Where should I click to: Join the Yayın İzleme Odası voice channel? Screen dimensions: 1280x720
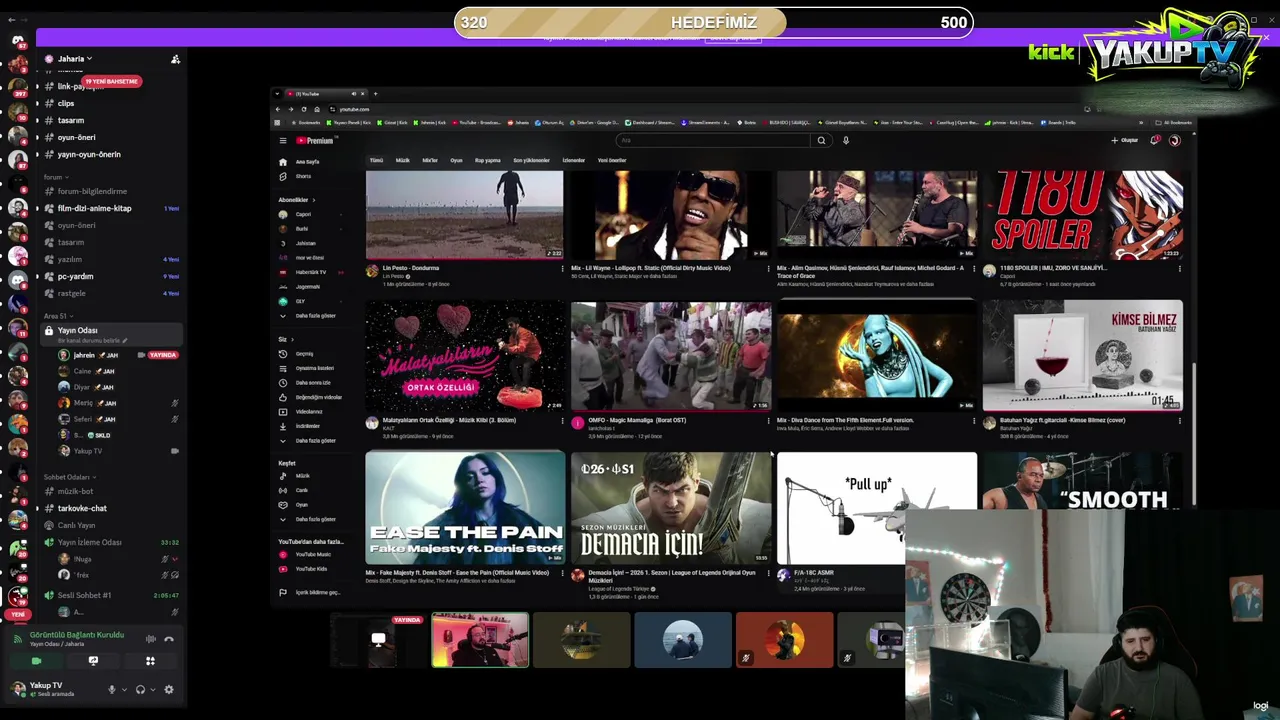tap(89, 542)
